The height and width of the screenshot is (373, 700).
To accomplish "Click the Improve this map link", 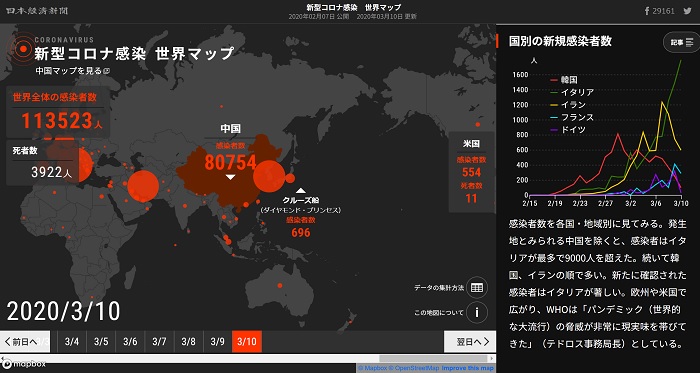I will (468, 369).
